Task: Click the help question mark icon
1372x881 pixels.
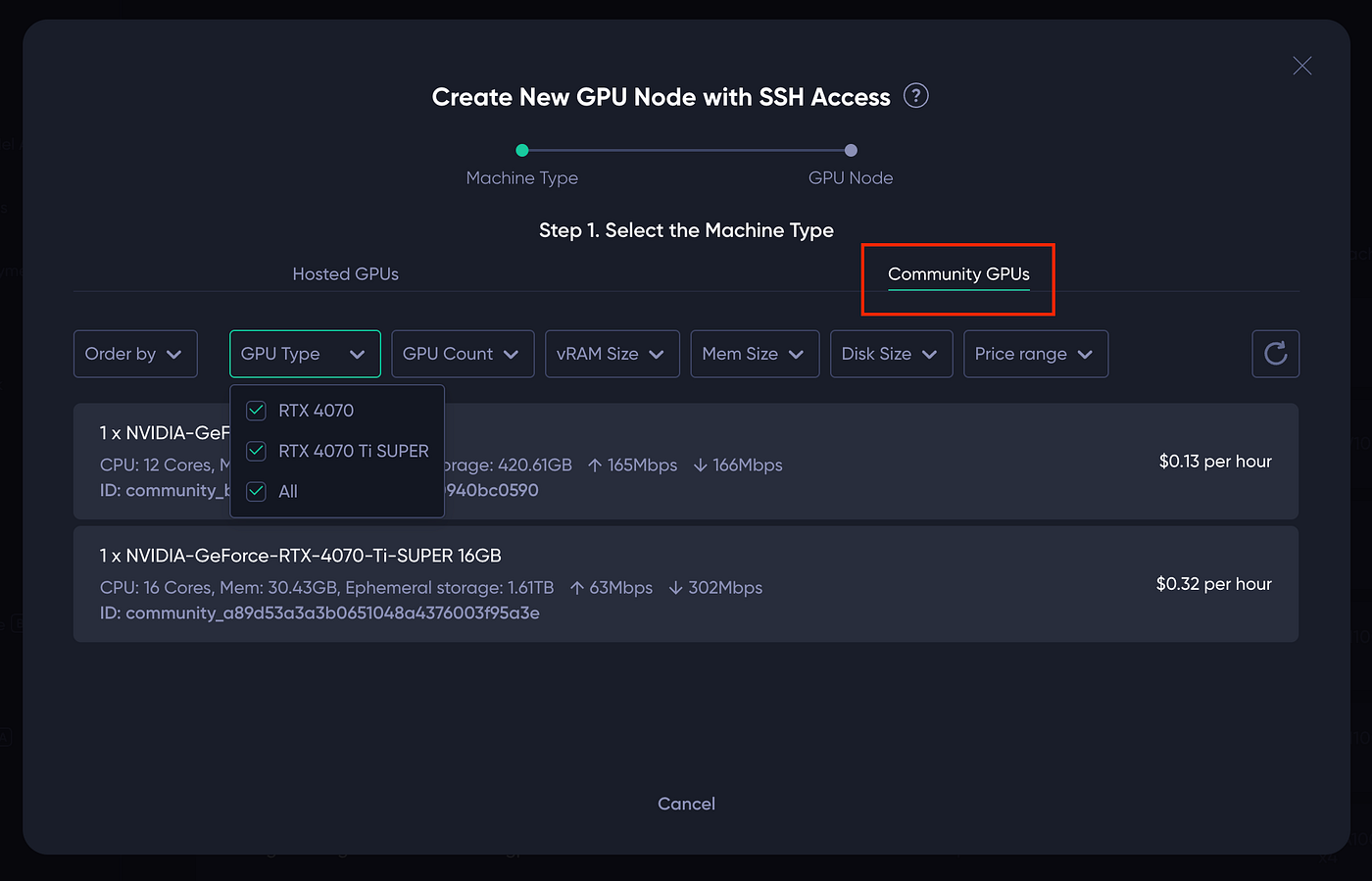Action: 915,96
